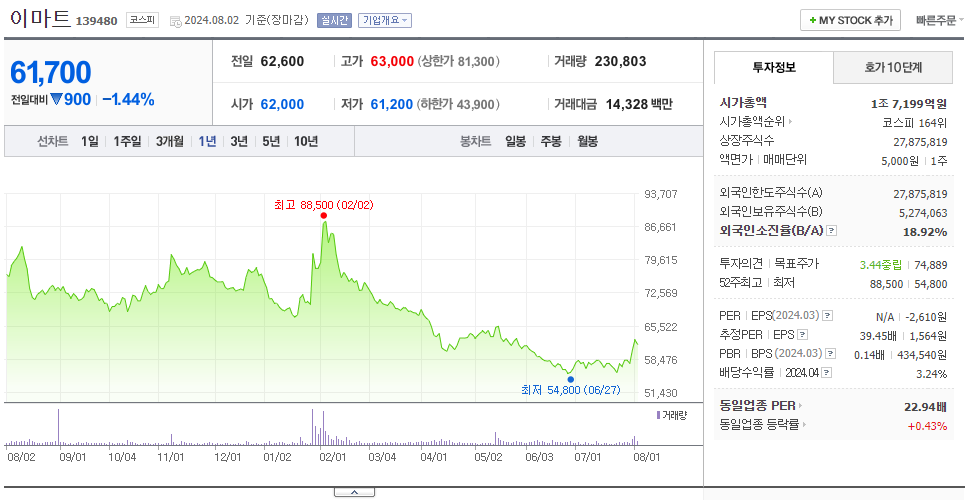Image resolution: width=968 pixels, height=500 pixels.
Task: Click help icon beside PER EPS(2024.03)
Action: tap(828, 316)
